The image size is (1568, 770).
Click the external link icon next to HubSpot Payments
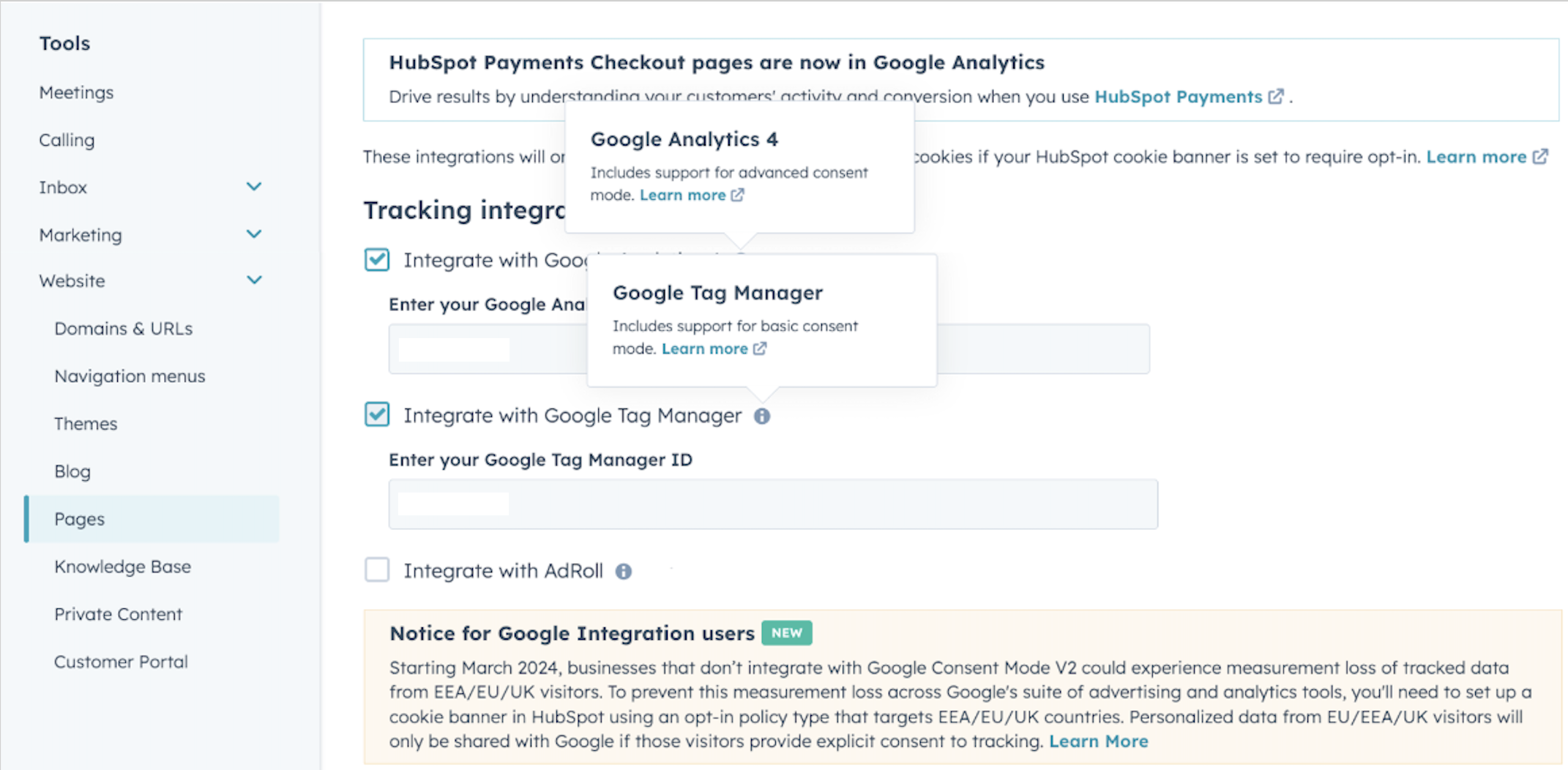1276,96
